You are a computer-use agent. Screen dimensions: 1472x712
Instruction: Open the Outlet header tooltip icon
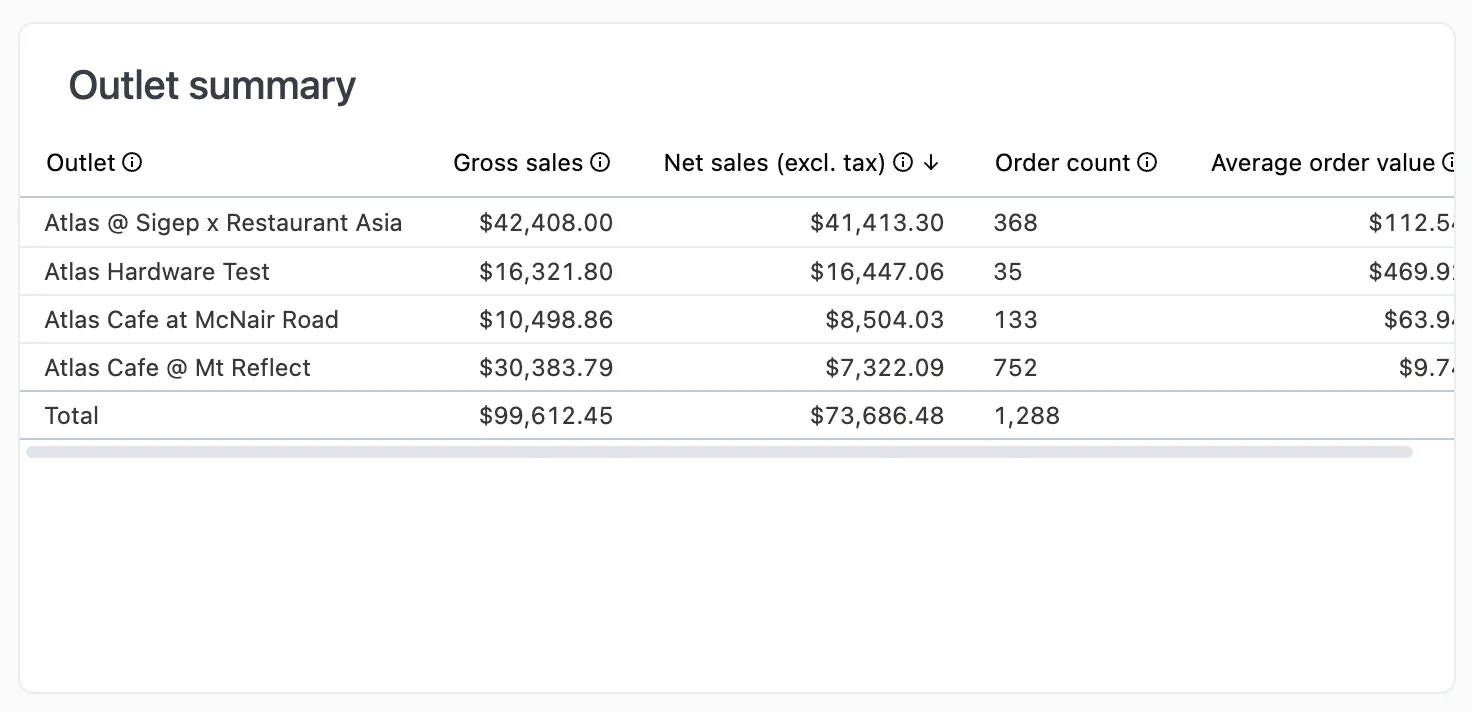133,163
